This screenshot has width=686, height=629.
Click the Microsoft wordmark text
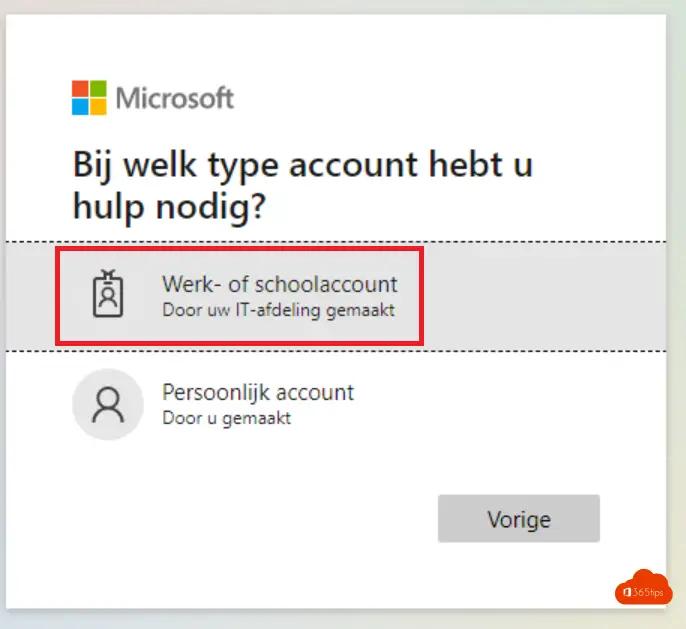coord(175,98)
